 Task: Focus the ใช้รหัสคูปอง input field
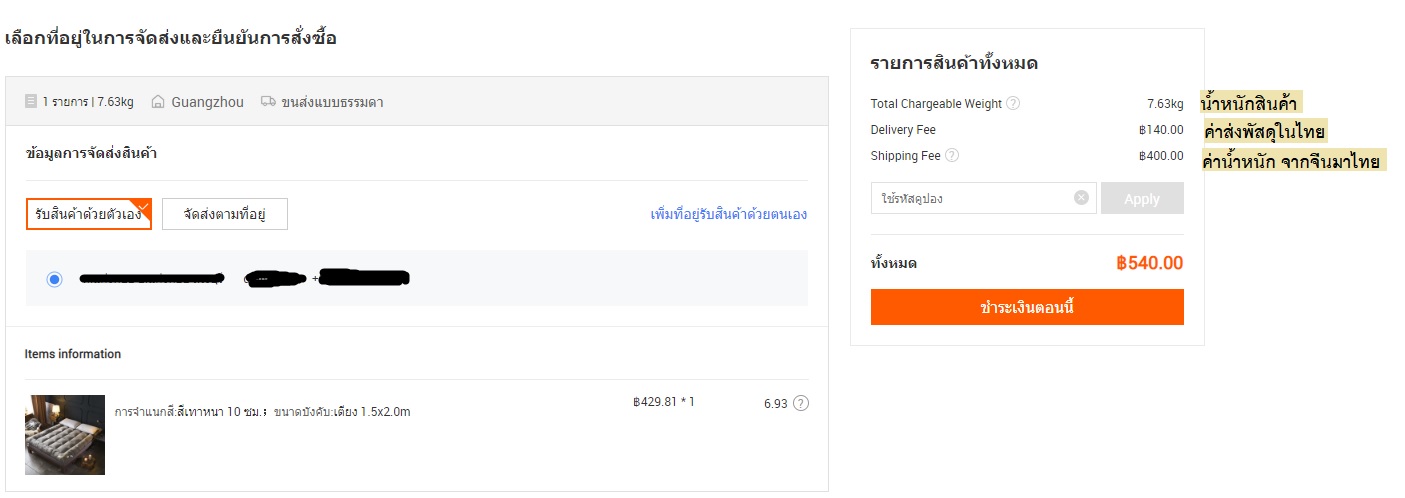click(970, 198)
